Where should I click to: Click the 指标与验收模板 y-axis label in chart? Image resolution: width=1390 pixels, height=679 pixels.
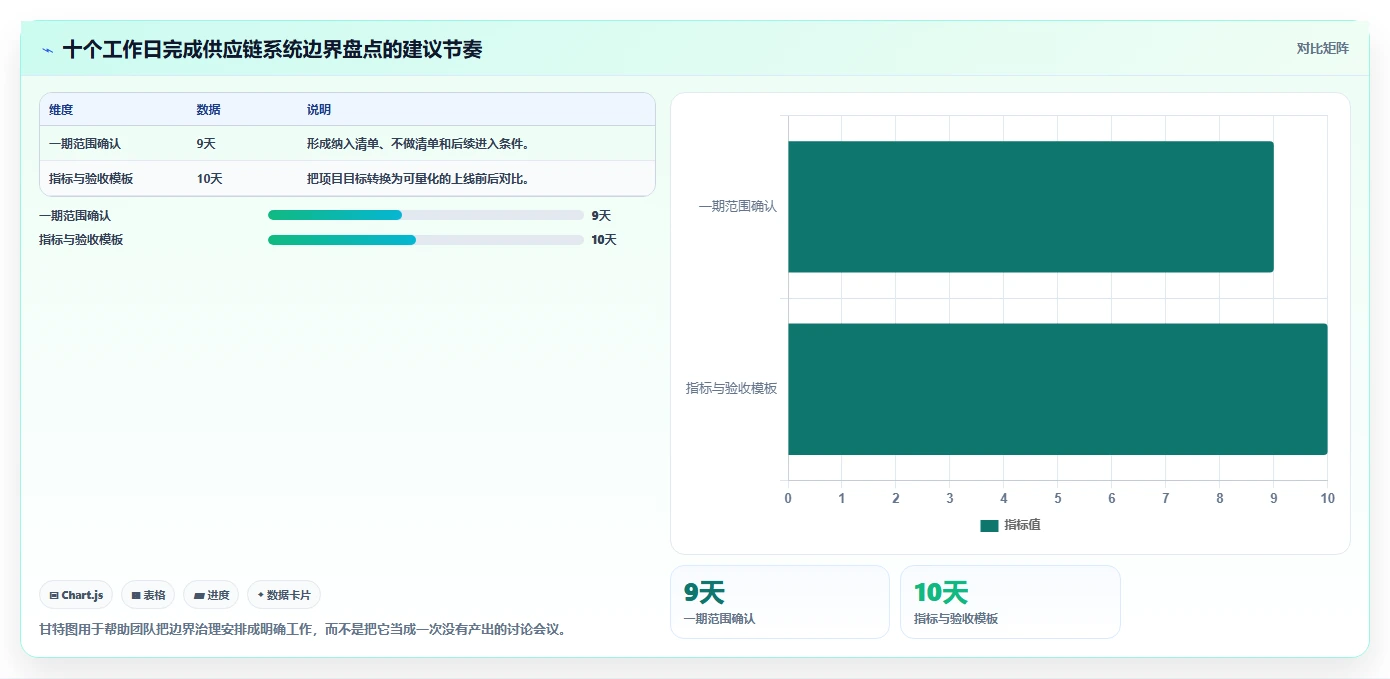coord(731,388)
